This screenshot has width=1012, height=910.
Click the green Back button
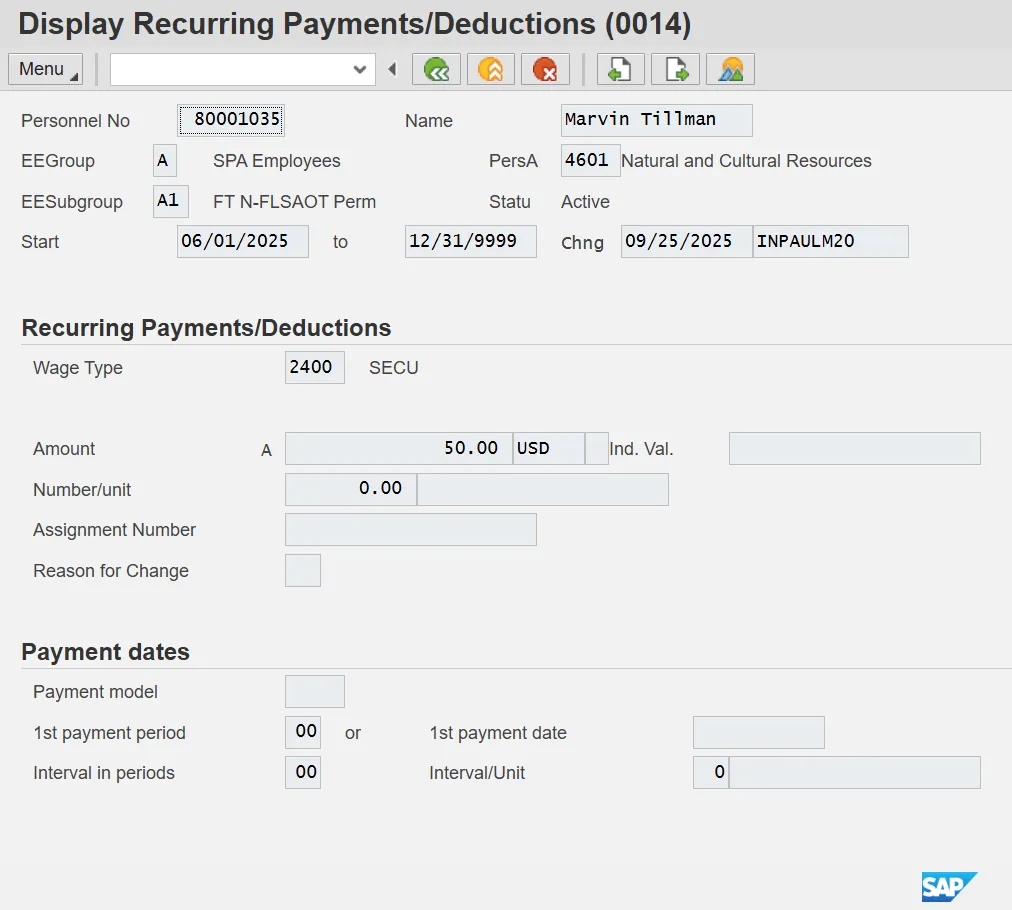(436, 69)
